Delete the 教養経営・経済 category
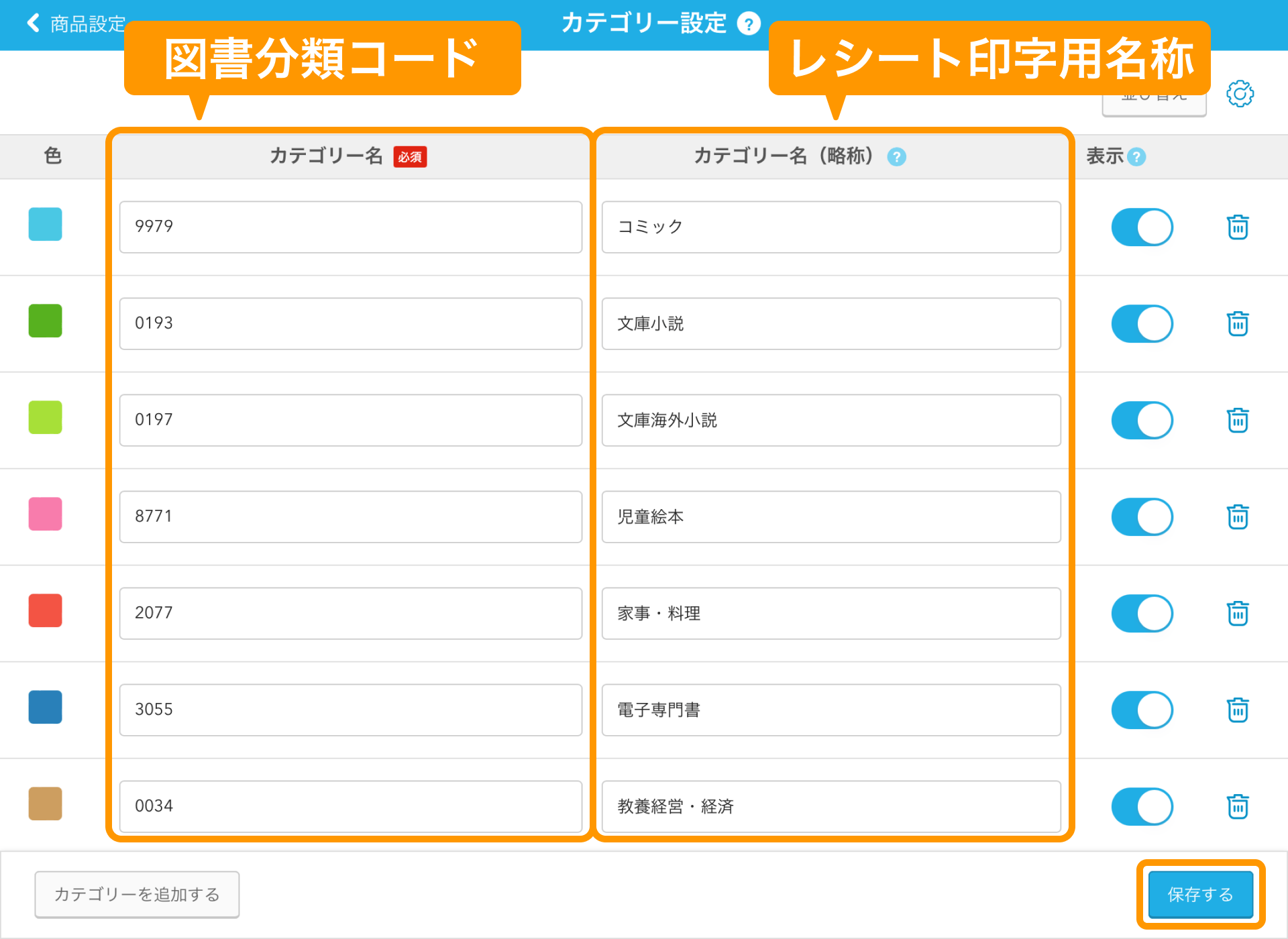Screen dimensions: 1288x939 click(1238, 806)
